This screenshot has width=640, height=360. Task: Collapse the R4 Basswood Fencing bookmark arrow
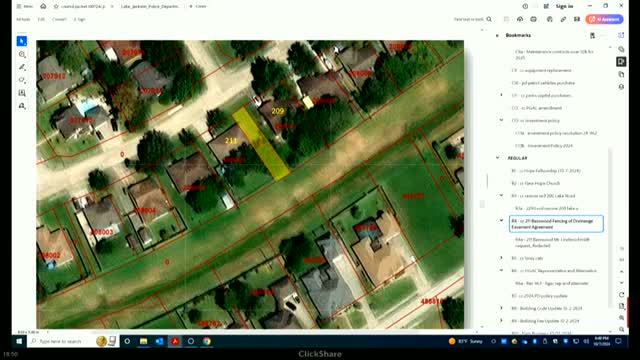pos(502,221)
